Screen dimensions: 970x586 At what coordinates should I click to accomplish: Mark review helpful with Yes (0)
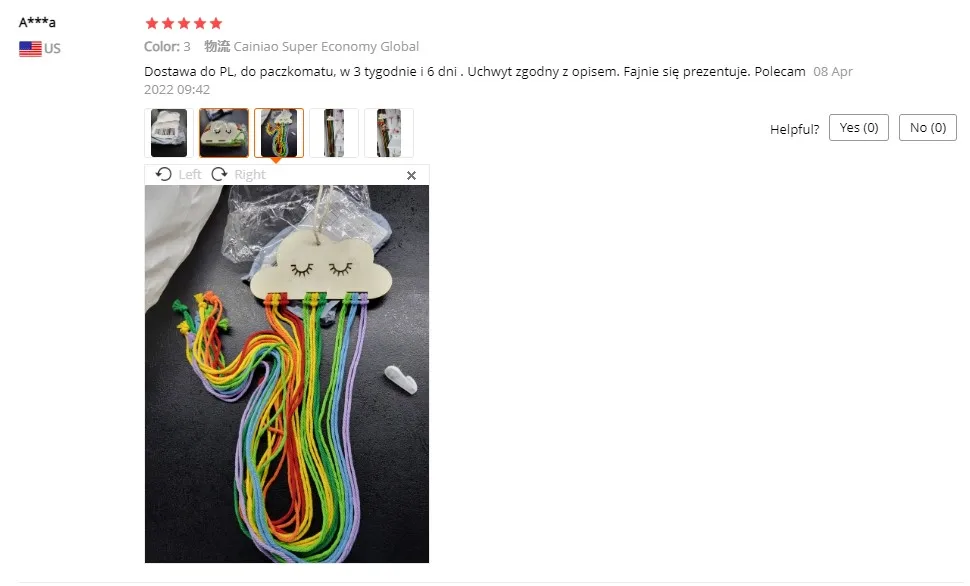(859, 127)
